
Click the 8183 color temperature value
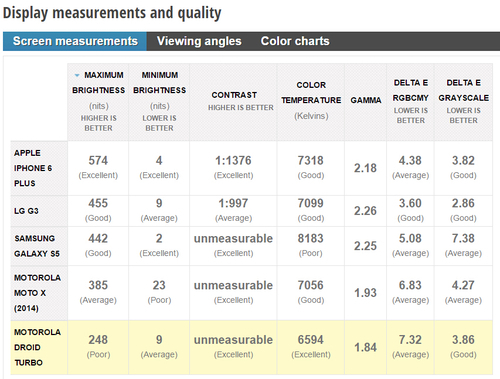311,239
